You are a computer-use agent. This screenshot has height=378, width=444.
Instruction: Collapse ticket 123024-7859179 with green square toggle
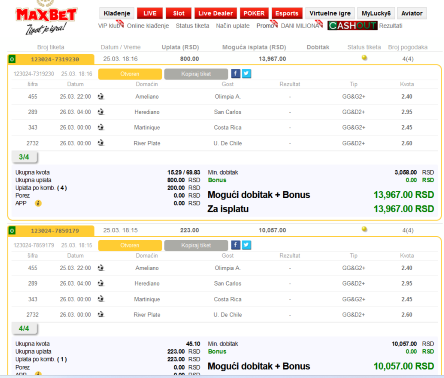click(12, 231)
